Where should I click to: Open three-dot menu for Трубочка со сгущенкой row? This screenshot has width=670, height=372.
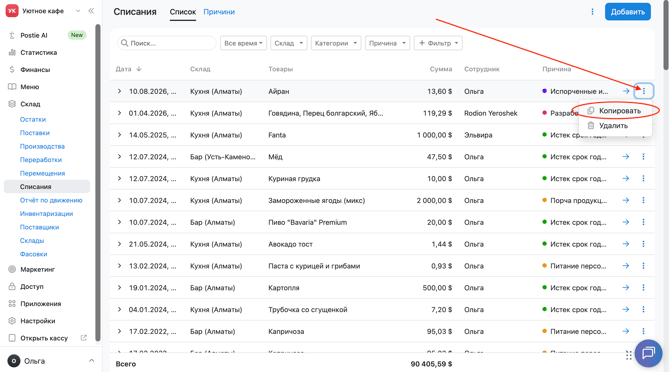pyautogui.click(x=644, y=309)
